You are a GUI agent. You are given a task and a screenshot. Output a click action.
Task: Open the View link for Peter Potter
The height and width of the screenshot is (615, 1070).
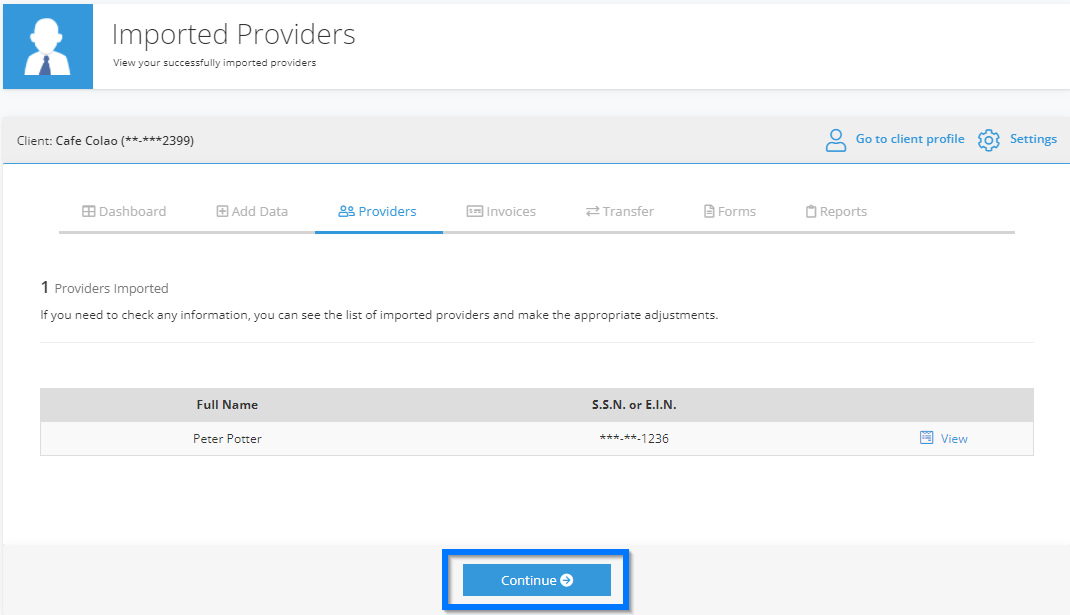tap(954, 439)
